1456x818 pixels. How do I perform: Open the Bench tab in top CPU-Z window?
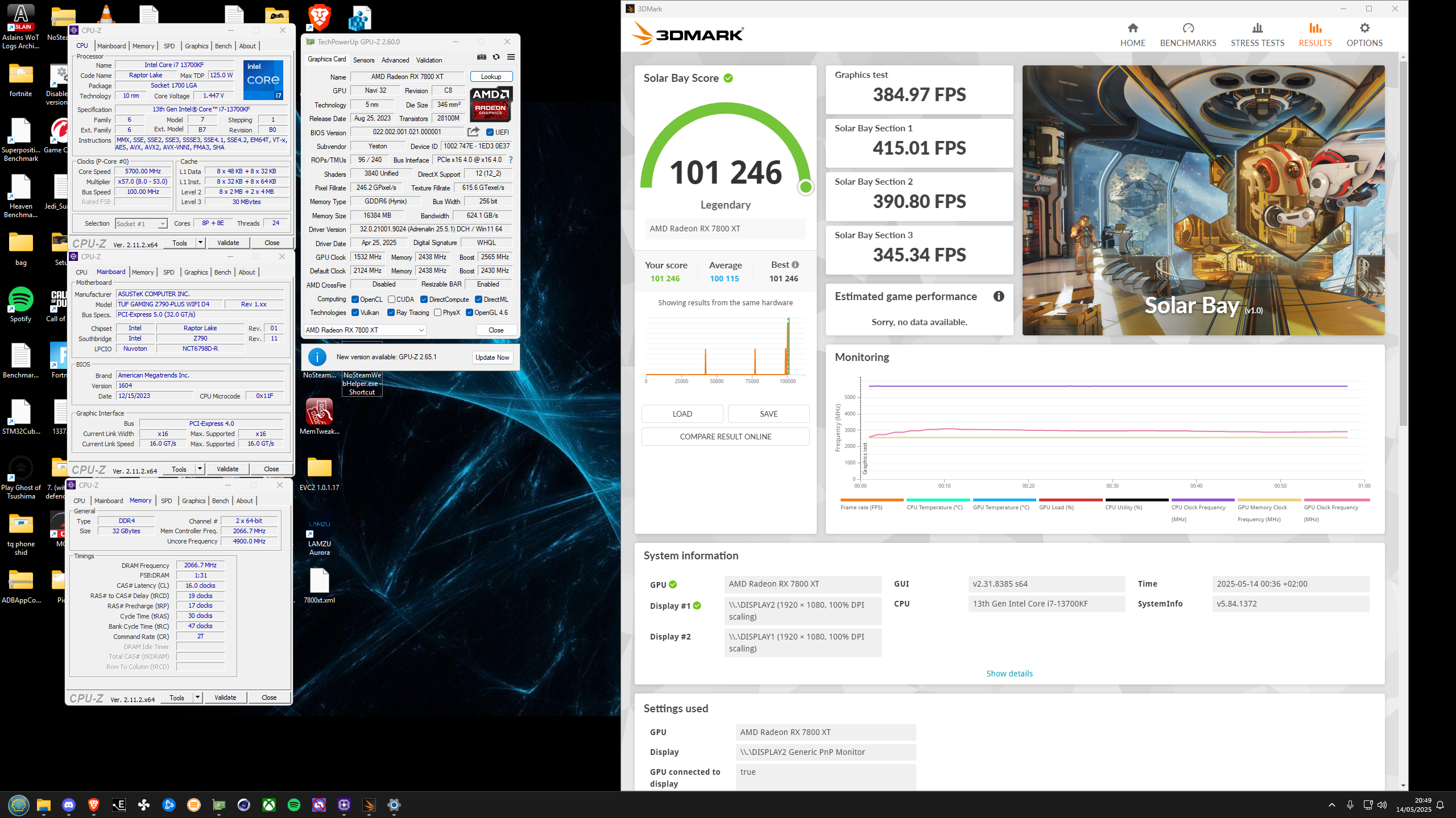click(x=223, y=46)
